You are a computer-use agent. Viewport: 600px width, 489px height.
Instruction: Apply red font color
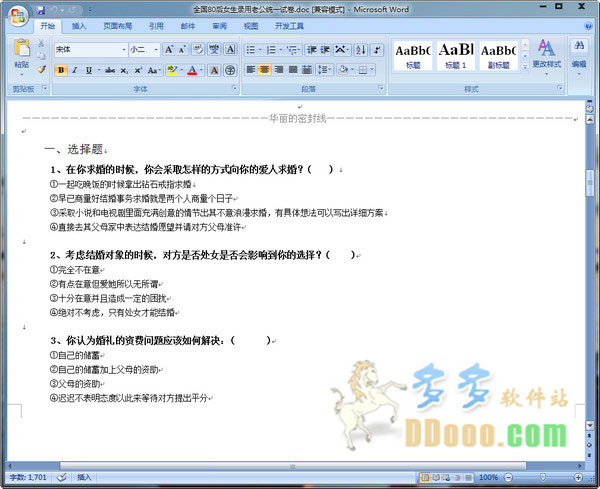192,70
